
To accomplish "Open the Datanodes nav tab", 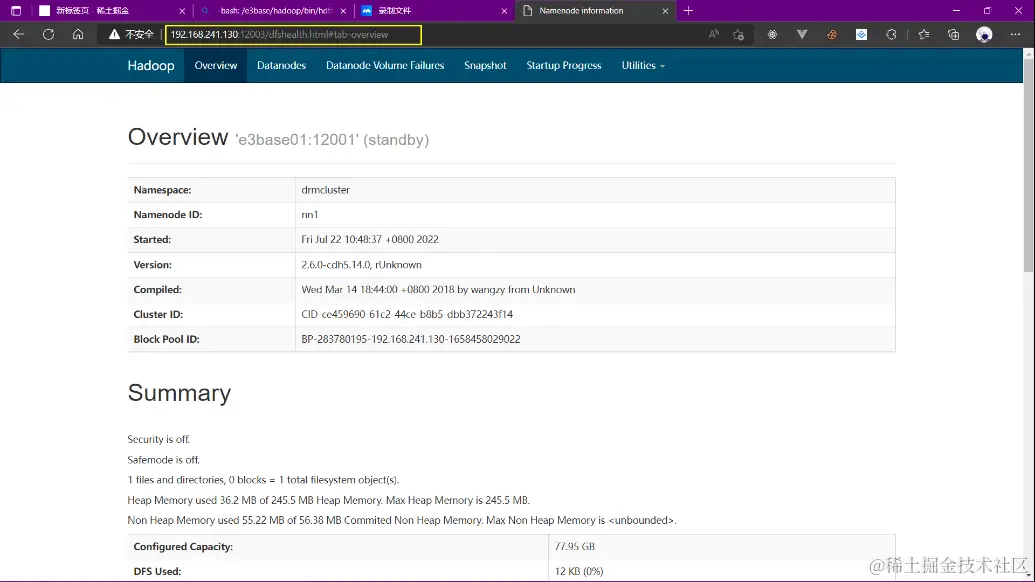I will (x=281, y=65).
